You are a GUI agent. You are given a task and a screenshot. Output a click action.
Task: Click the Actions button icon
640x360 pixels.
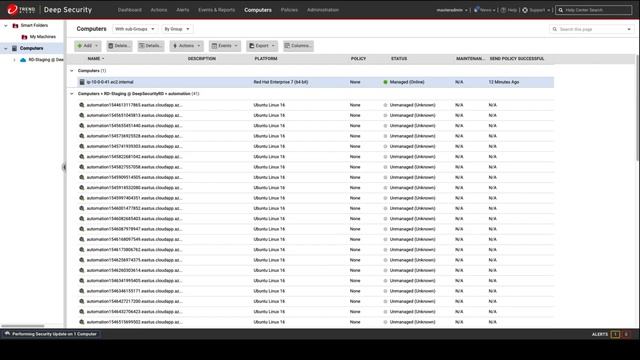(x=175, y=46)
